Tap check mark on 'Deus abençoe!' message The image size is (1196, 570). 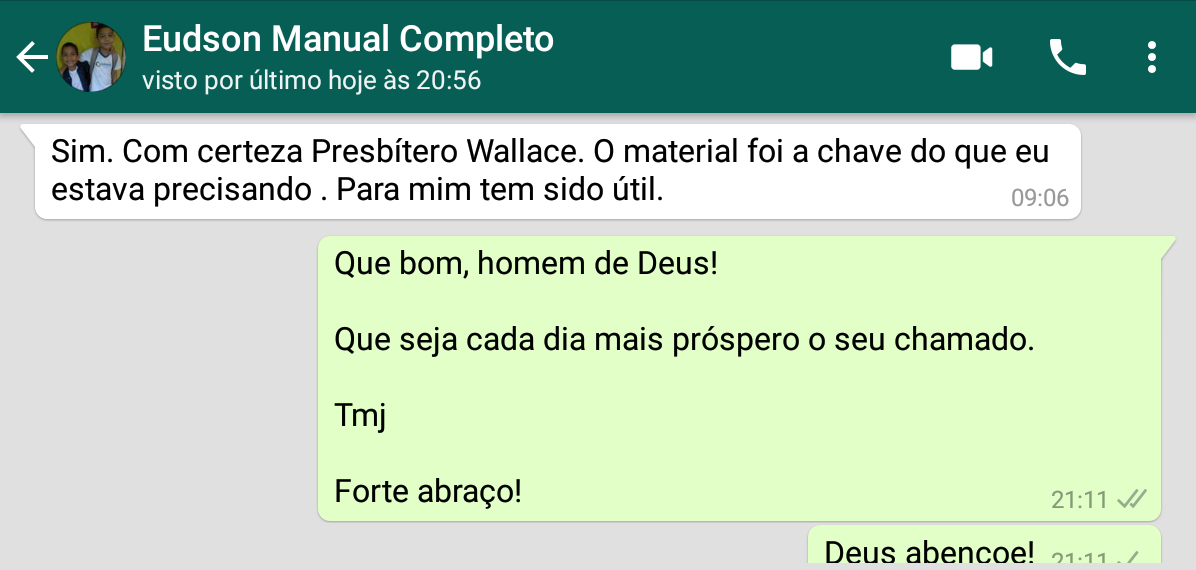(x=1132, y=559)
